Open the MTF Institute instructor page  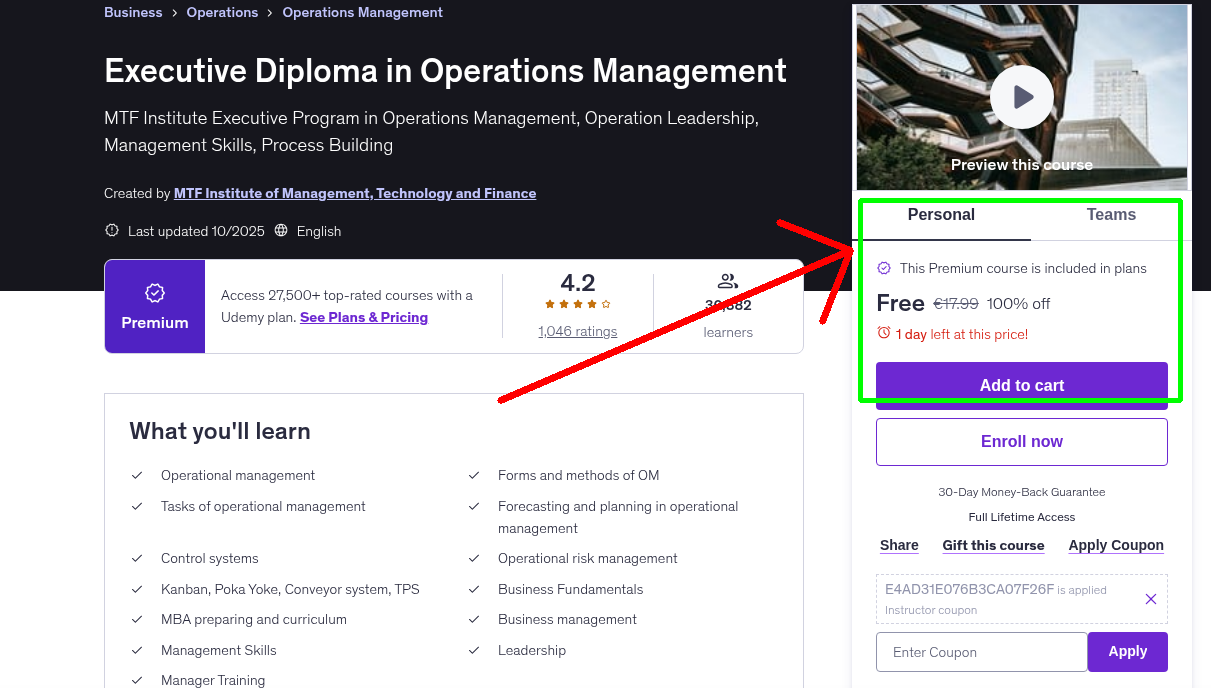click(355, 193)
